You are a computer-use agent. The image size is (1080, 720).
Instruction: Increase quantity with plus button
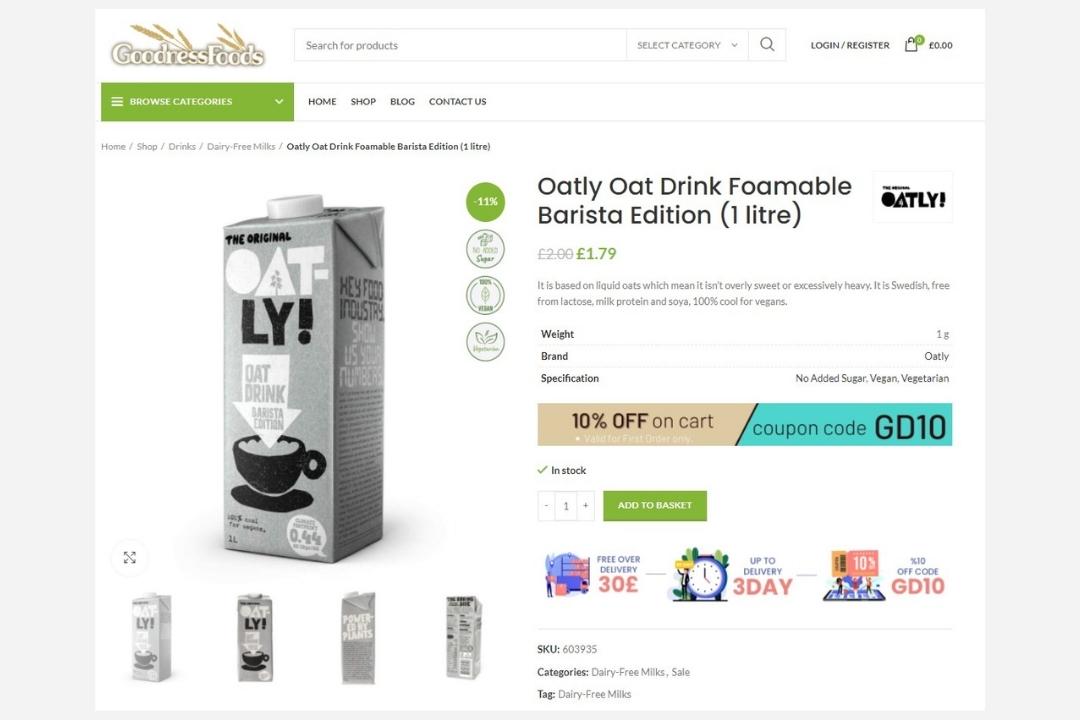click(x=586, y=506)
